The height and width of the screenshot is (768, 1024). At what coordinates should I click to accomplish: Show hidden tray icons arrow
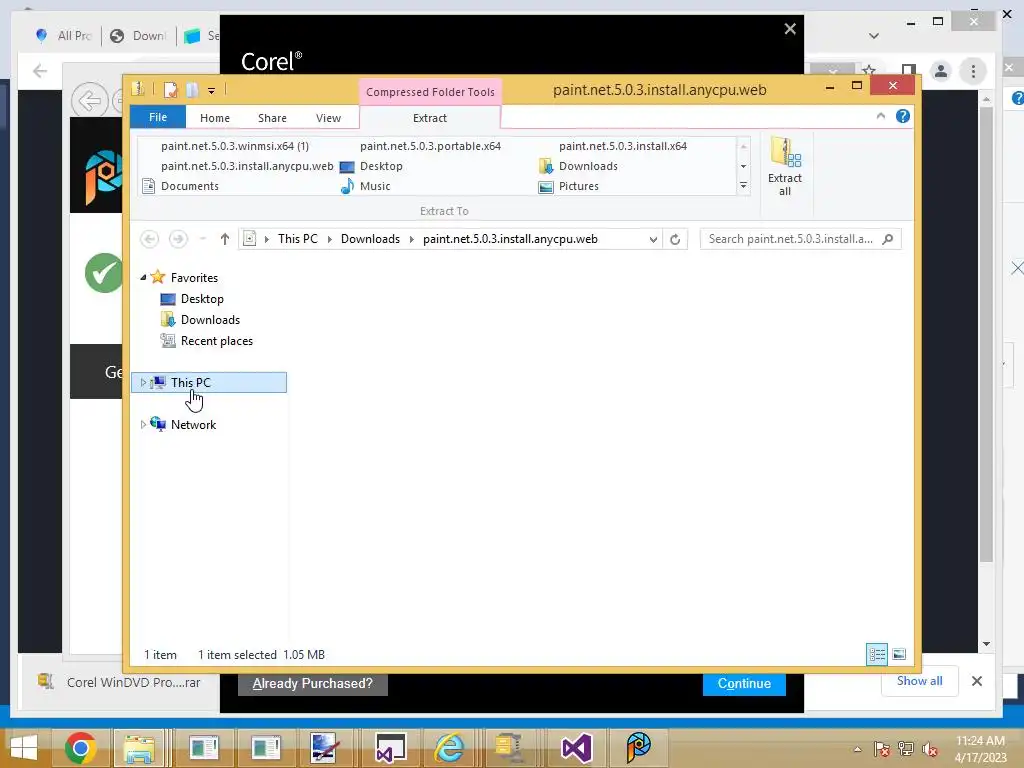point(857,750)
